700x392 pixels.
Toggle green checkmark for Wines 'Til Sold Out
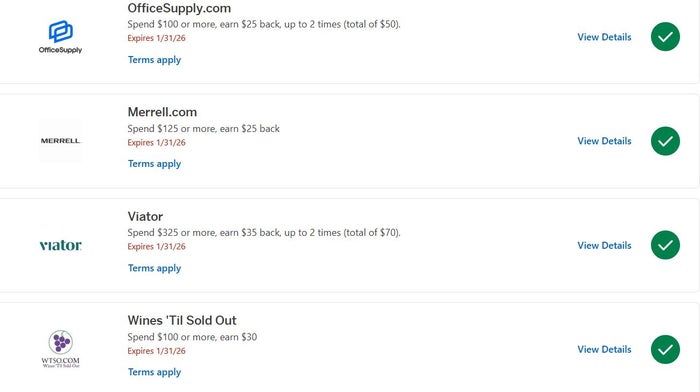[665, 350]
